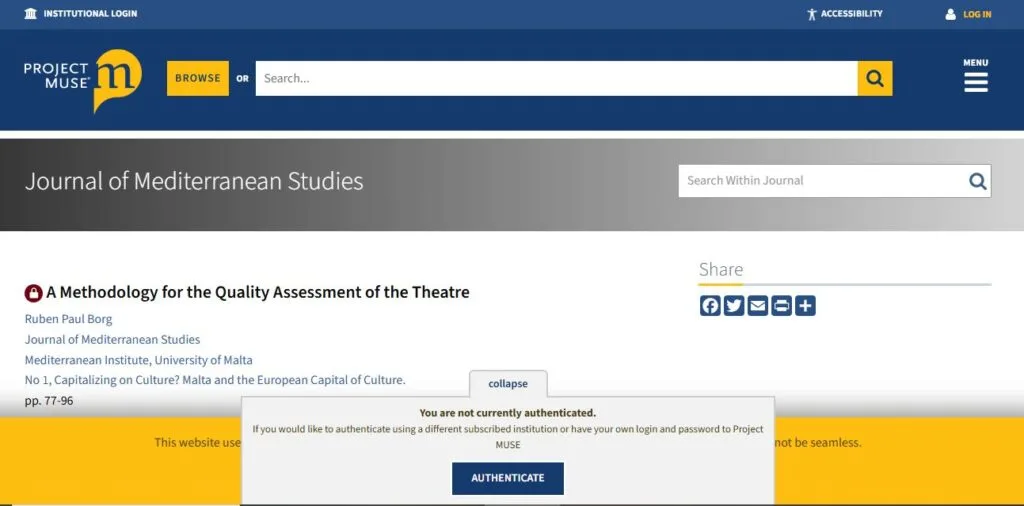
Task: Click the Project MUSE logo
Action: tap(83, 79)
